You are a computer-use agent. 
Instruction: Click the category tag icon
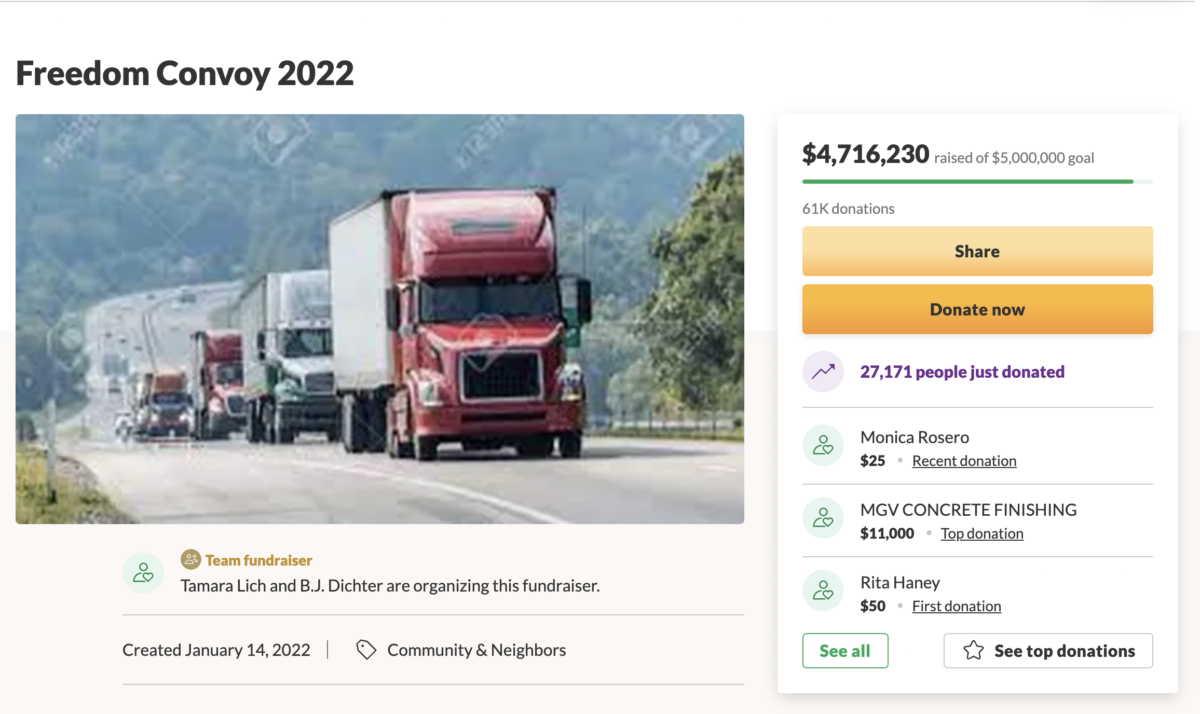click(x=366, y=650)
